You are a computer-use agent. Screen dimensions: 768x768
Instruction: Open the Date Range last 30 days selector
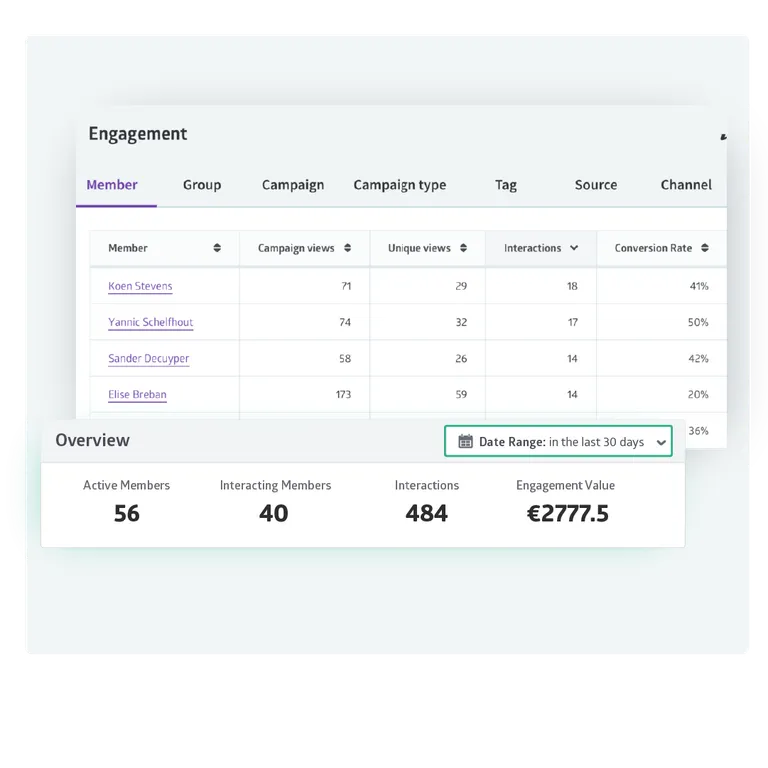[558, 442]
